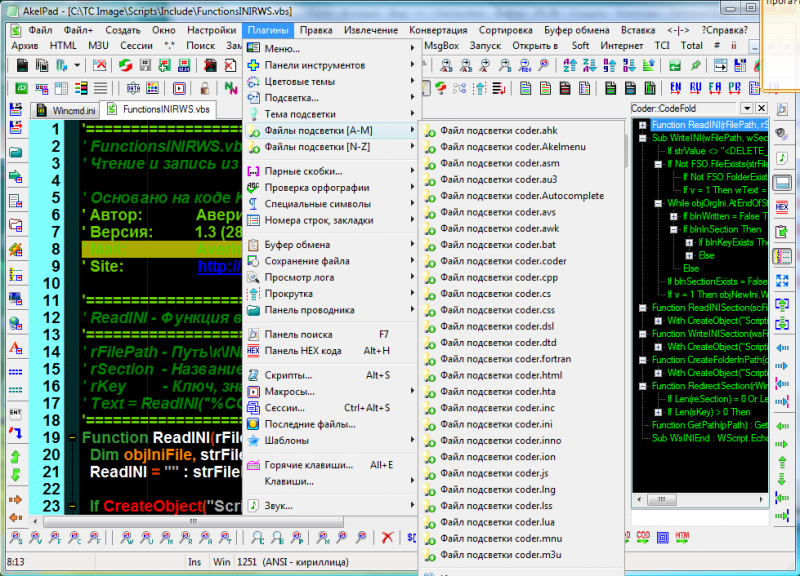Click the RU language toolbar icon
Screen dimensions: 800x576
(694, 88)
